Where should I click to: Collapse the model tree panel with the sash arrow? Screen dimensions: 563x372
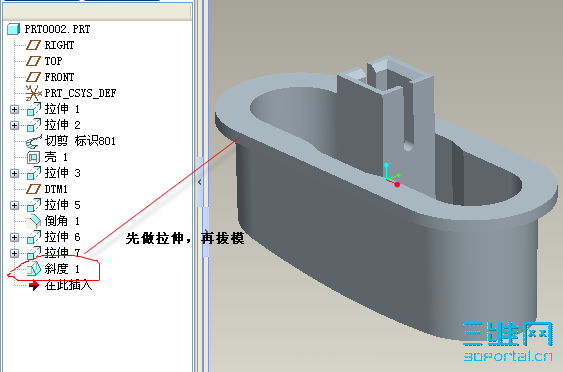200,182
